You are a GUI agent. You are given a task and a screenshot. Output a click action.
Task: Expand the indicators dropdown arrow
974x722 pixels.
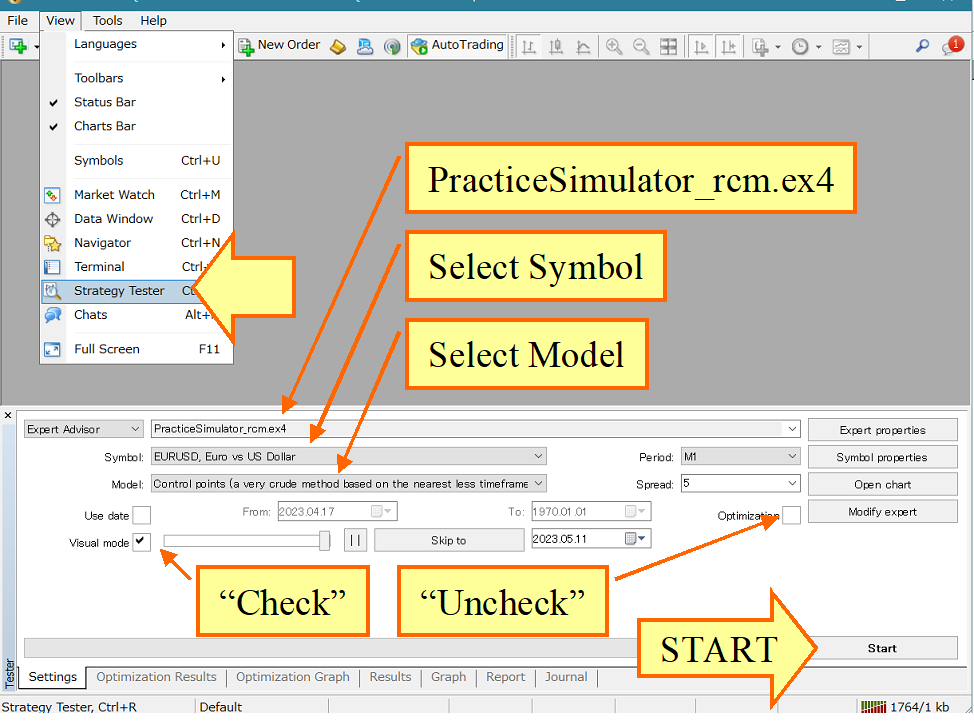click(778, 47)
